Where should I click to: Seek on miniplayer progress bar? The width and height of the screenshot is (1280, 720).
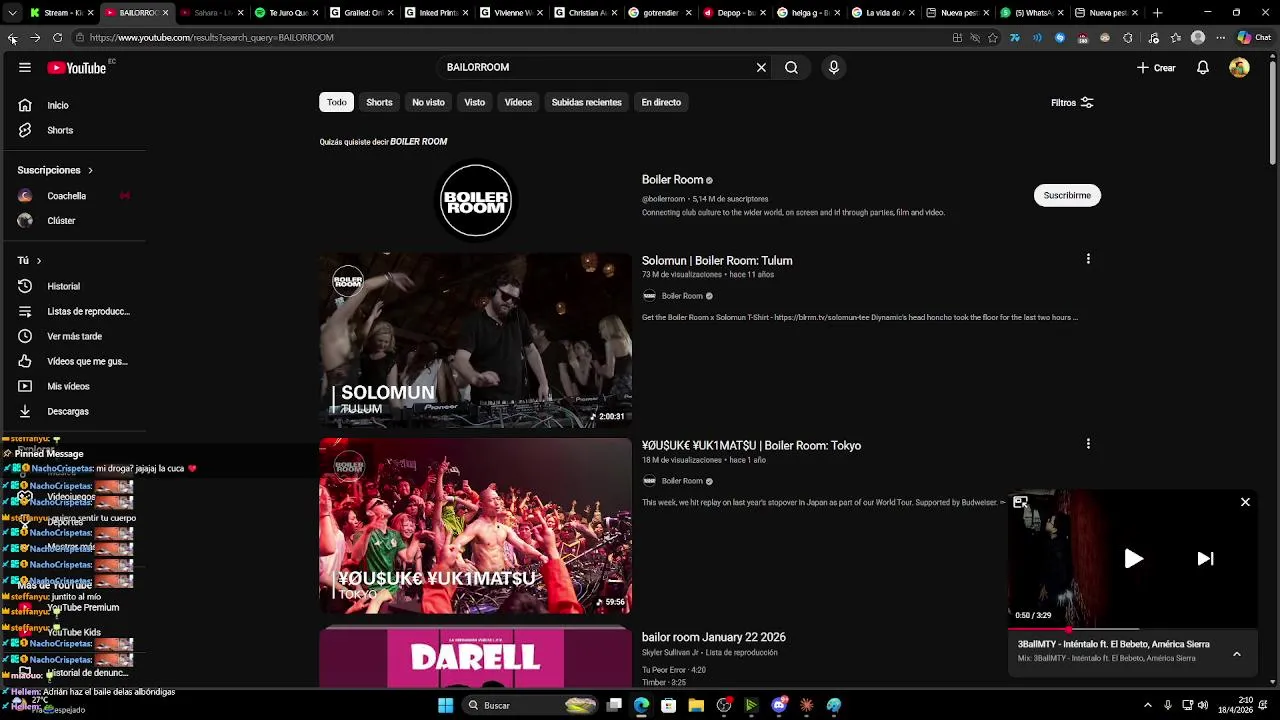[1132, 630]
